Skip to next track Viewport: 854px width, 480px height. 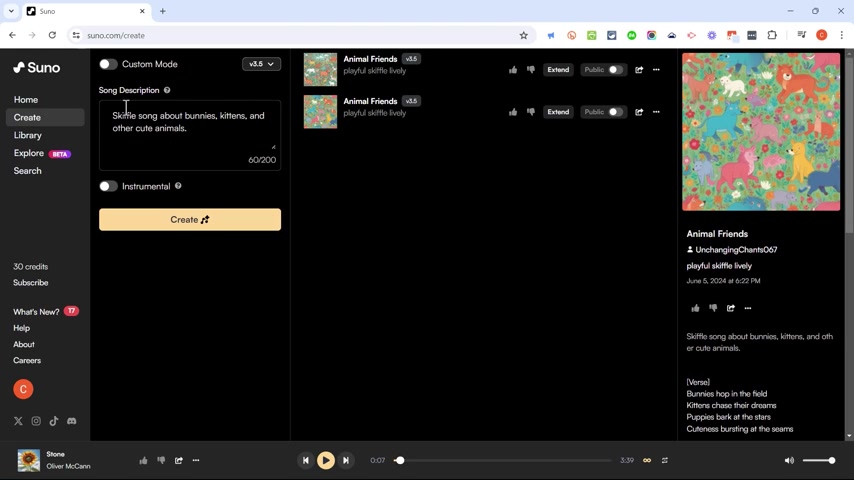pyautogui.click(x=346, y=460)
